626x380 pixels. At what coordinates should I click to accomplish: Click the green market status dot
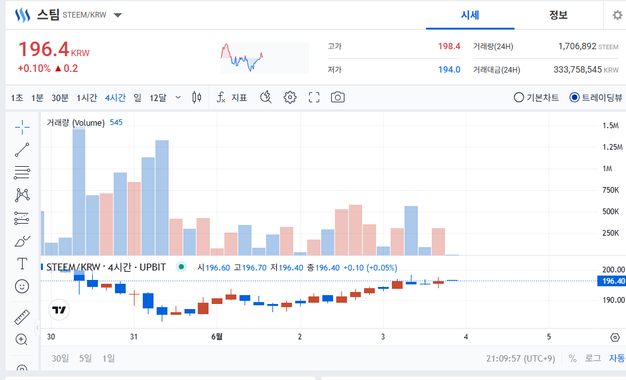[181, 267]
